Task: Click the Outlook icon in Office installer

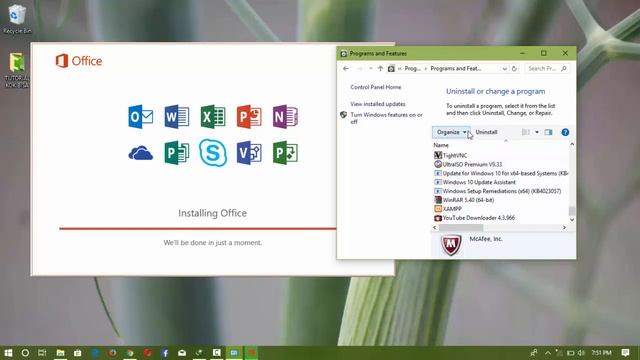Action: click(x=140, y=117)
